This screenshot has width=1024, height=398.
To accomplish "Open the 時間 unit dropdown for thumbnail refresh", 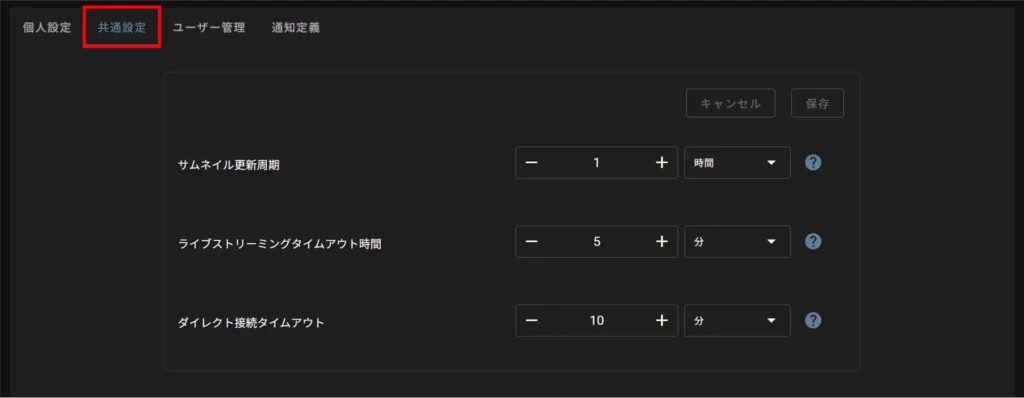I will click(x=737, y=163).
